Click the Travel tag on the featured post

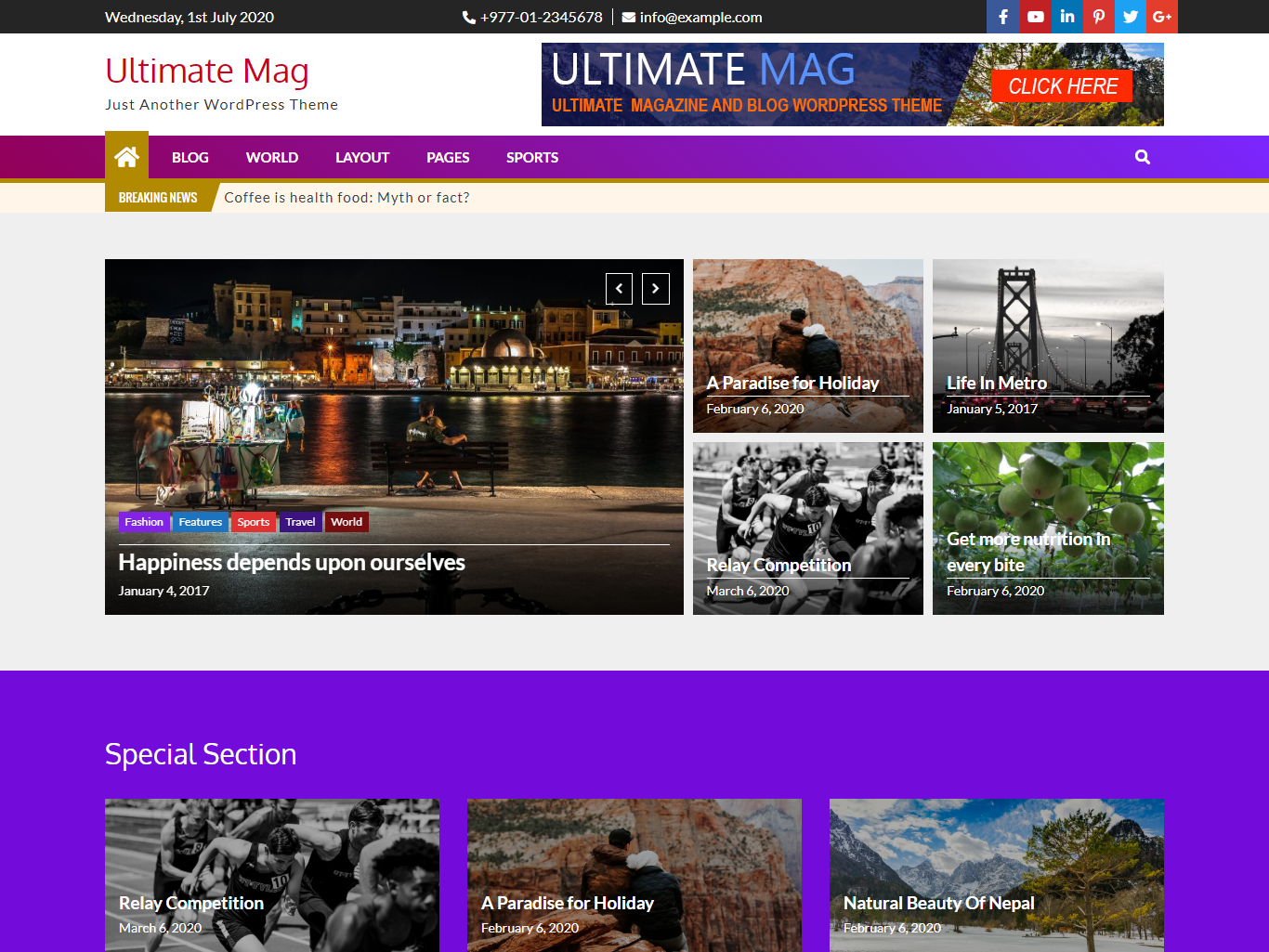tap(300, 522)
